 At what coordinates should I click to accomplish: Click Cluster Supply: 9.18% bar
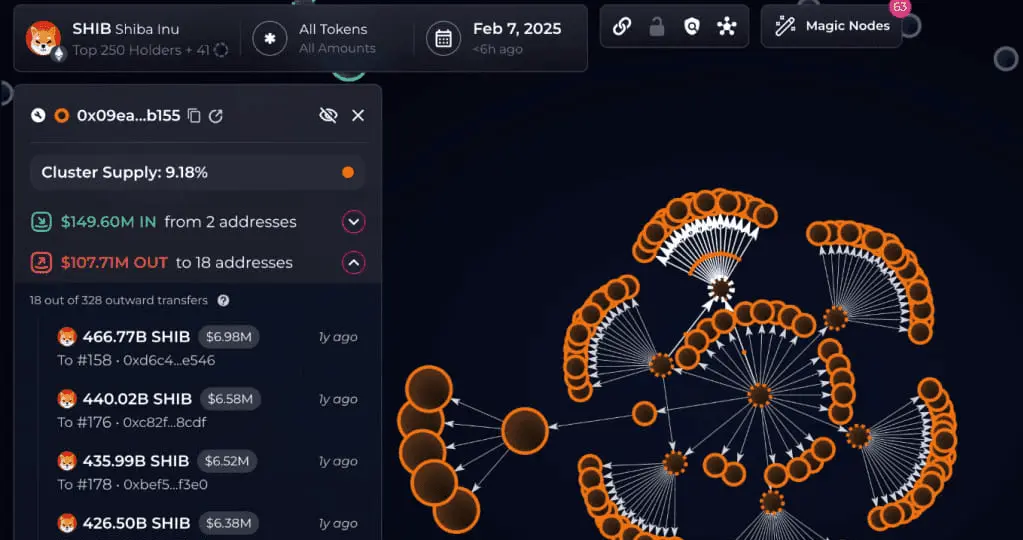[198, 173]
